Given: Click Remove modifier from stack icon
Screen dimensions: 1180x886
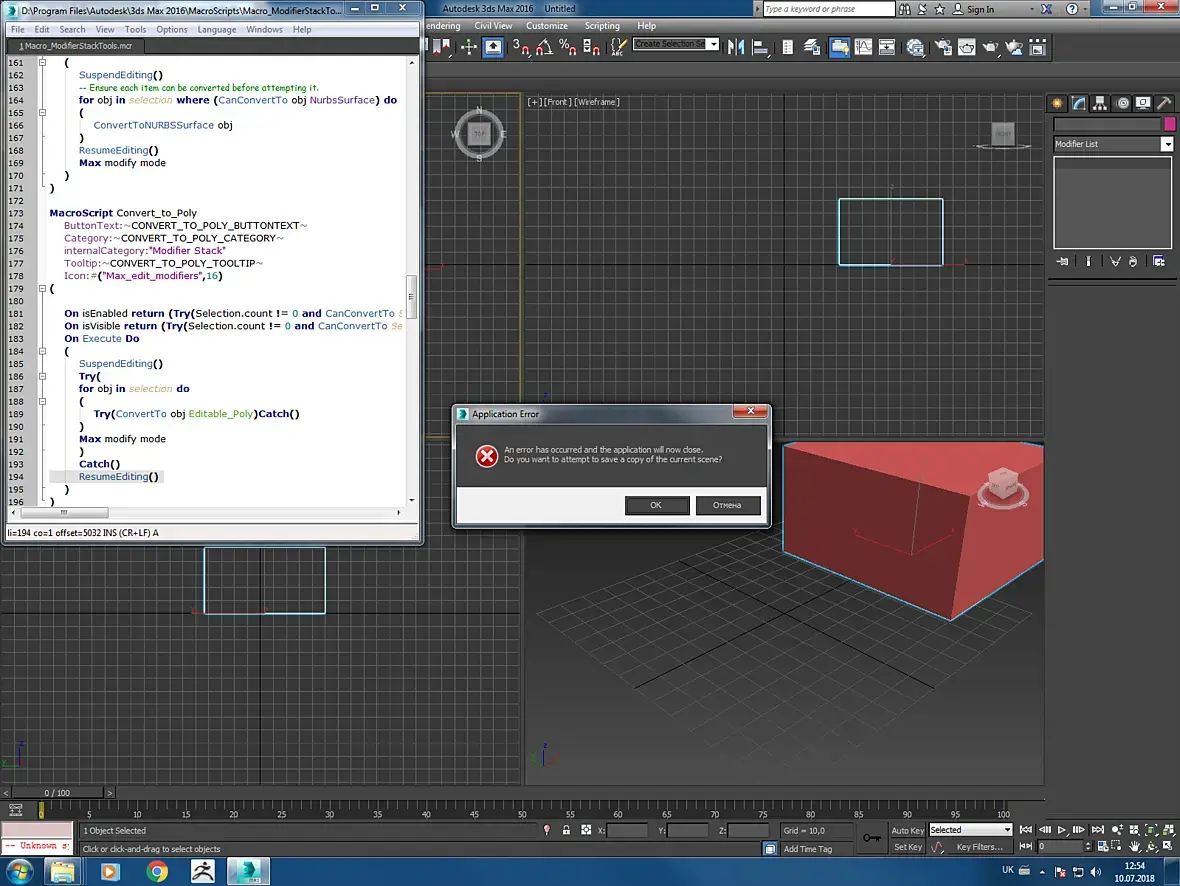Looking at the screenshot, I should [1133, 261].
